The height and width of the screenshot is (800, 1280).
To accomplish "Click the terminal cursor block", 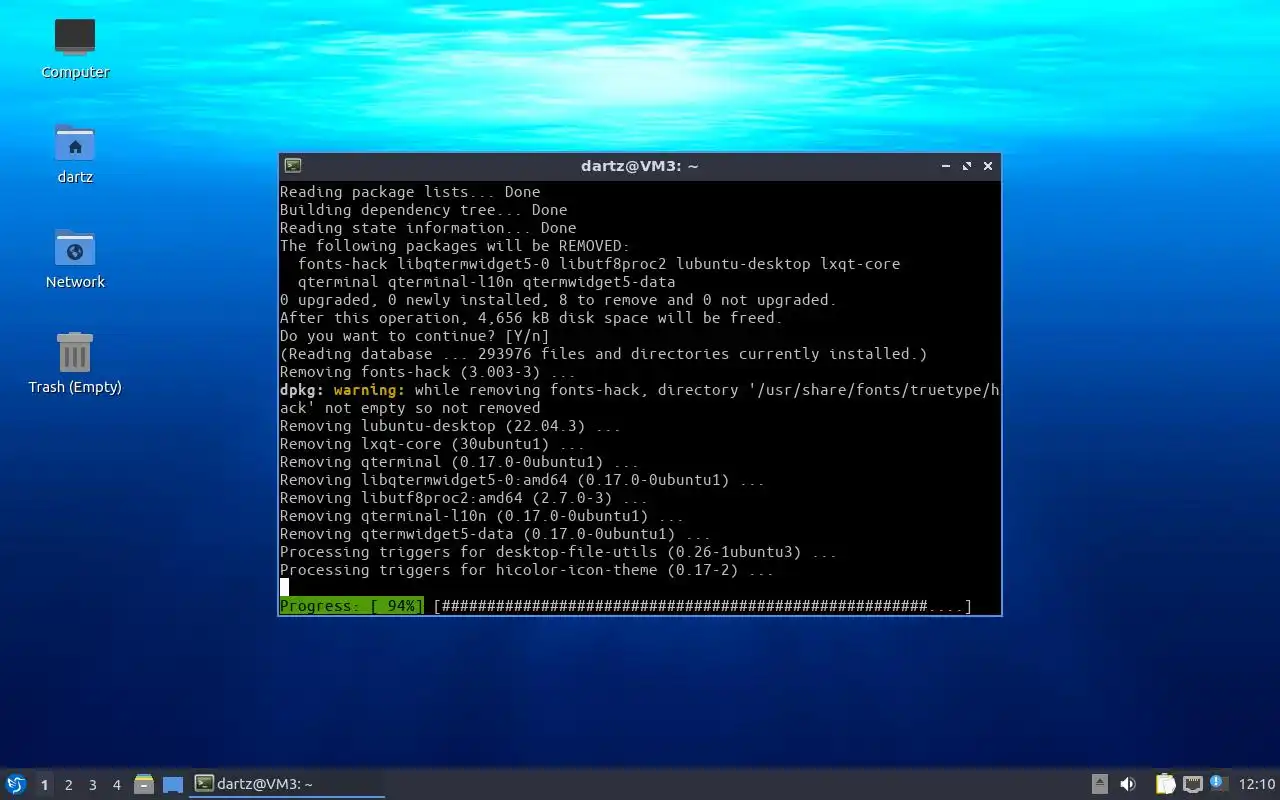I will point(284,587).
